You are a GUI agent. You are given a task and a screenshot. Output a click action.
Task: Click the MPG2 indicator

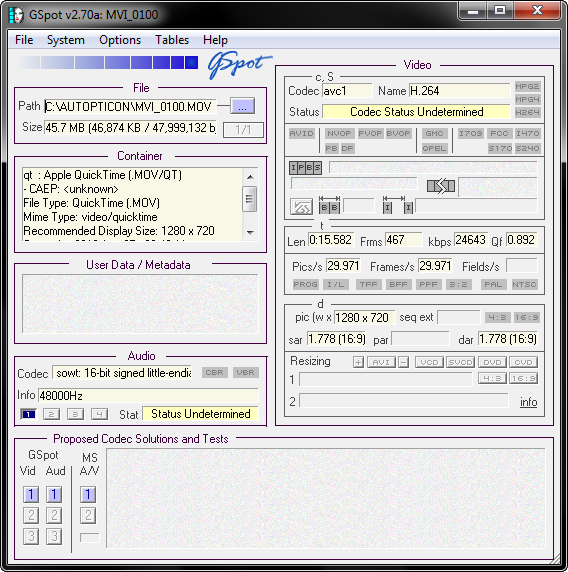pyautogui.click(x=527, y=86)
